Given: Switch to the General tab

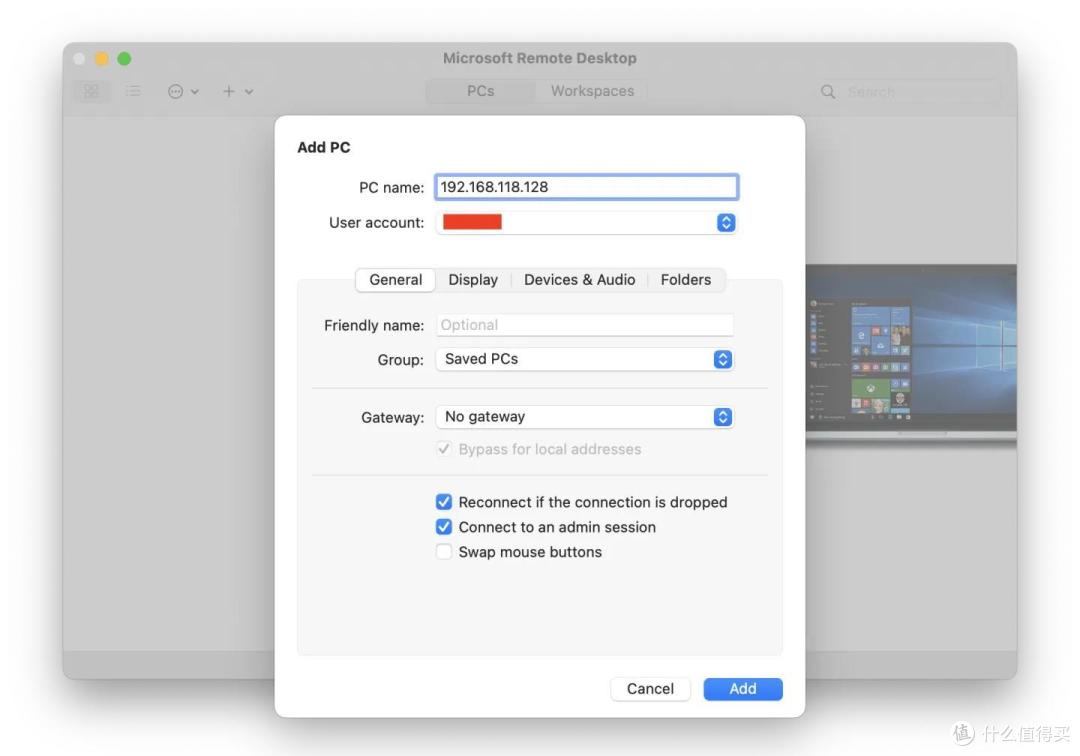Looking at the screenshot, I should (x=395, y=280).
